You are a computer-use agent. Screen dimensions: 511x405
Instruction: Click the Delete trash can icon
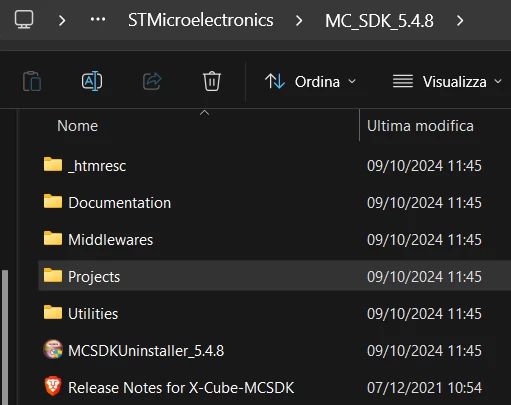tap(212, 81)
